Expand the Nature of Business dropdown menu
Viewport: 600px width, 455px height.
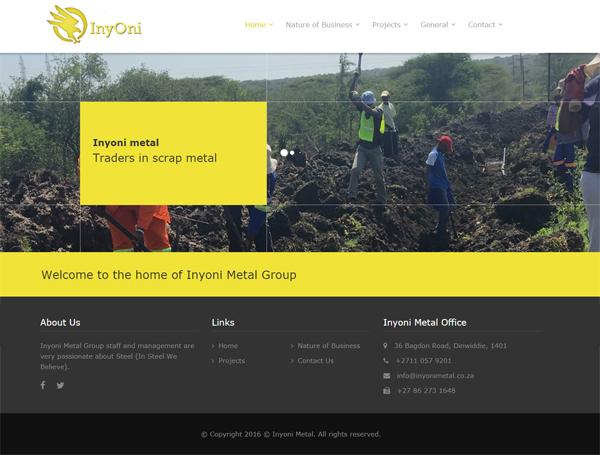point(322,24)
